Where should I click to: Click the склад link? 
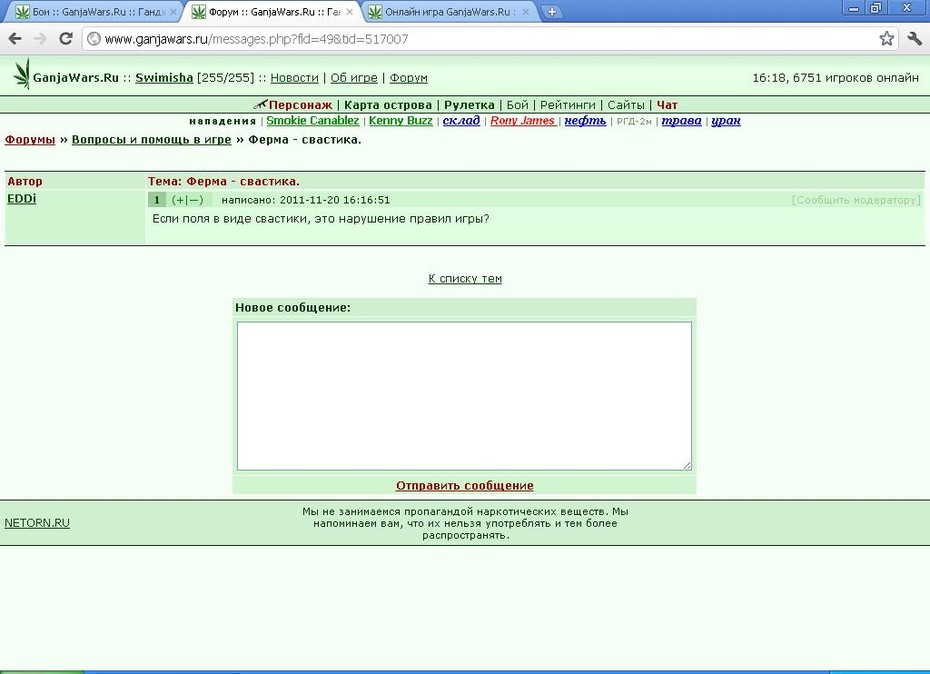[x=461, y=120]
